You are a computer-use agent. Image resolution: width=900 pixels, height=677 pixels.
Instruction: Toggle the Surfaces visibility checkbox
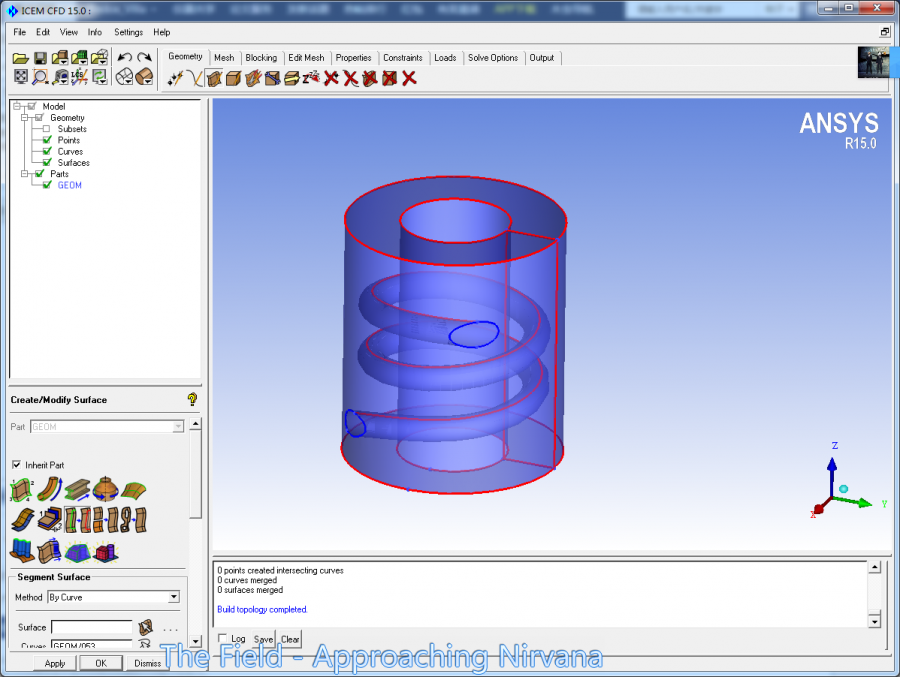[47, 163]
